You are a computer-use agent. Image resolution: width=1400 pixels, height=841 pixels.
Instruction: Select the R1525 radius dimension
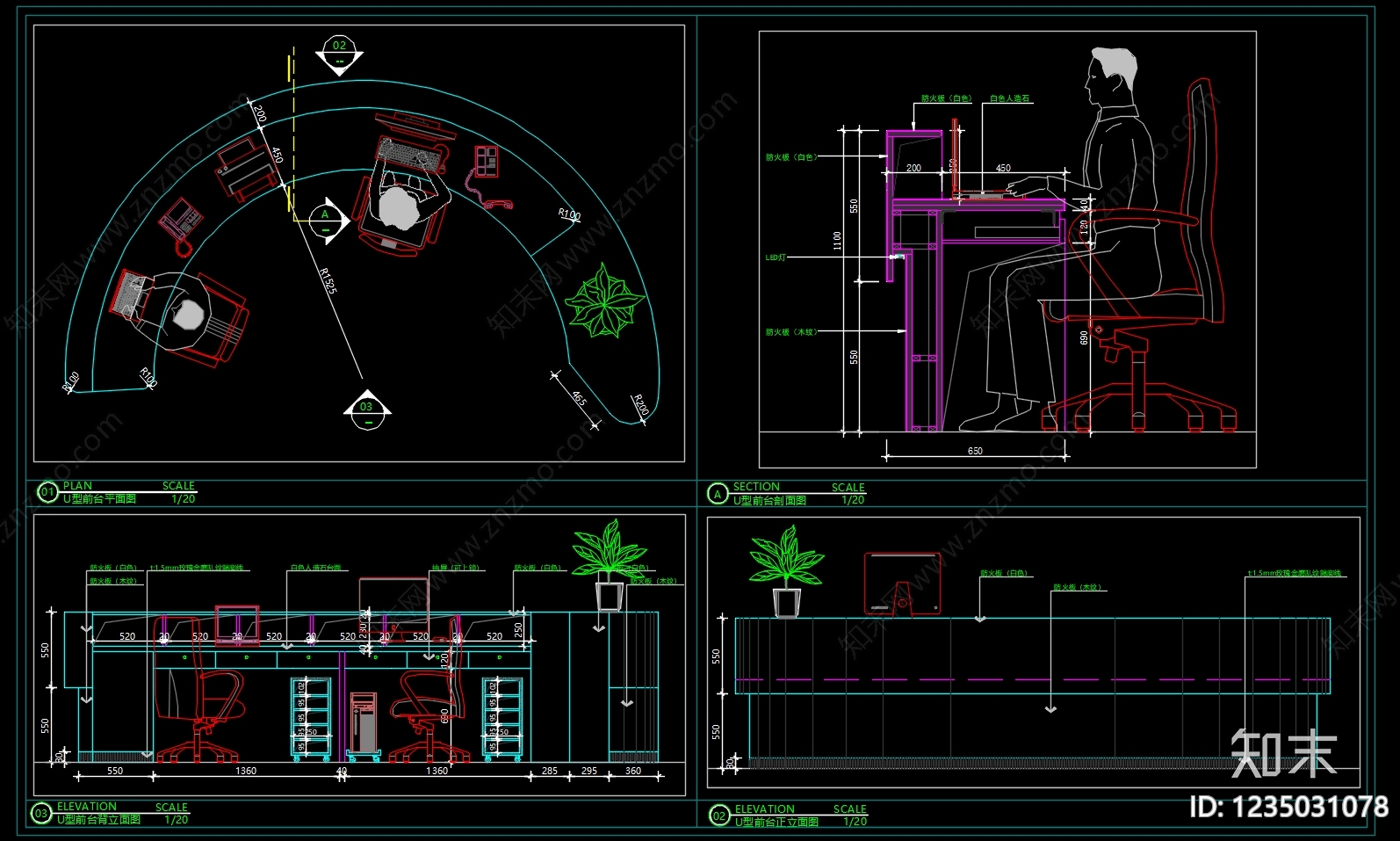click(328, 281)
